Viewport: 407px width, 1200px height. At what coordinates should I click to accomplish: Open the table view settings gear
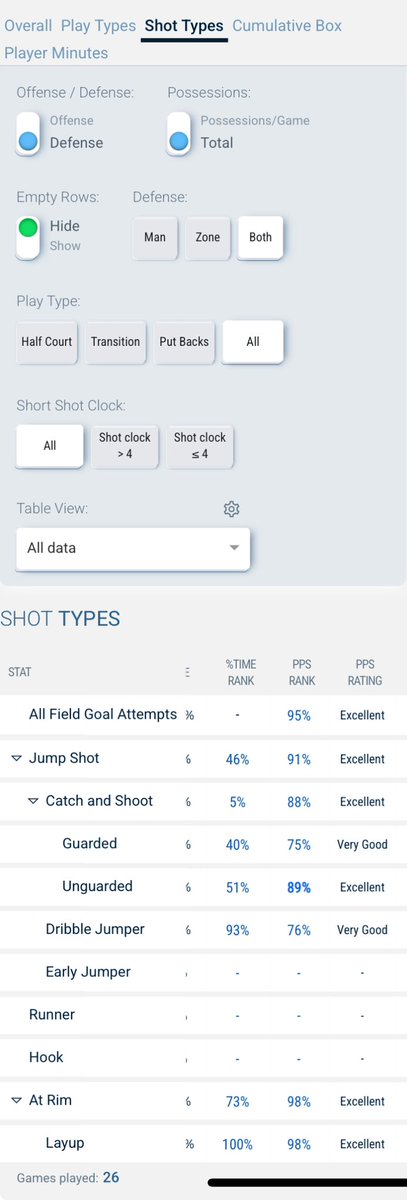point(231,509)
